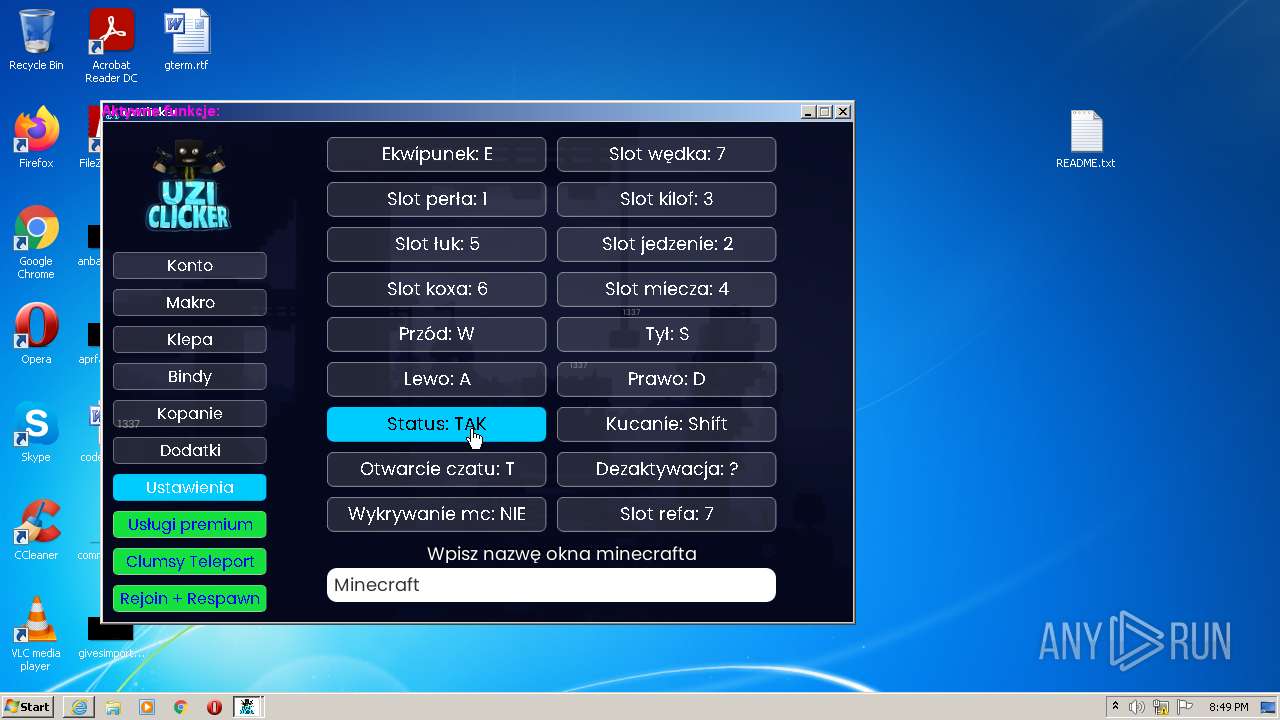Launch VLC media player from desktop
This screenshot has height=720, width=1280.
tap(36, 635)
